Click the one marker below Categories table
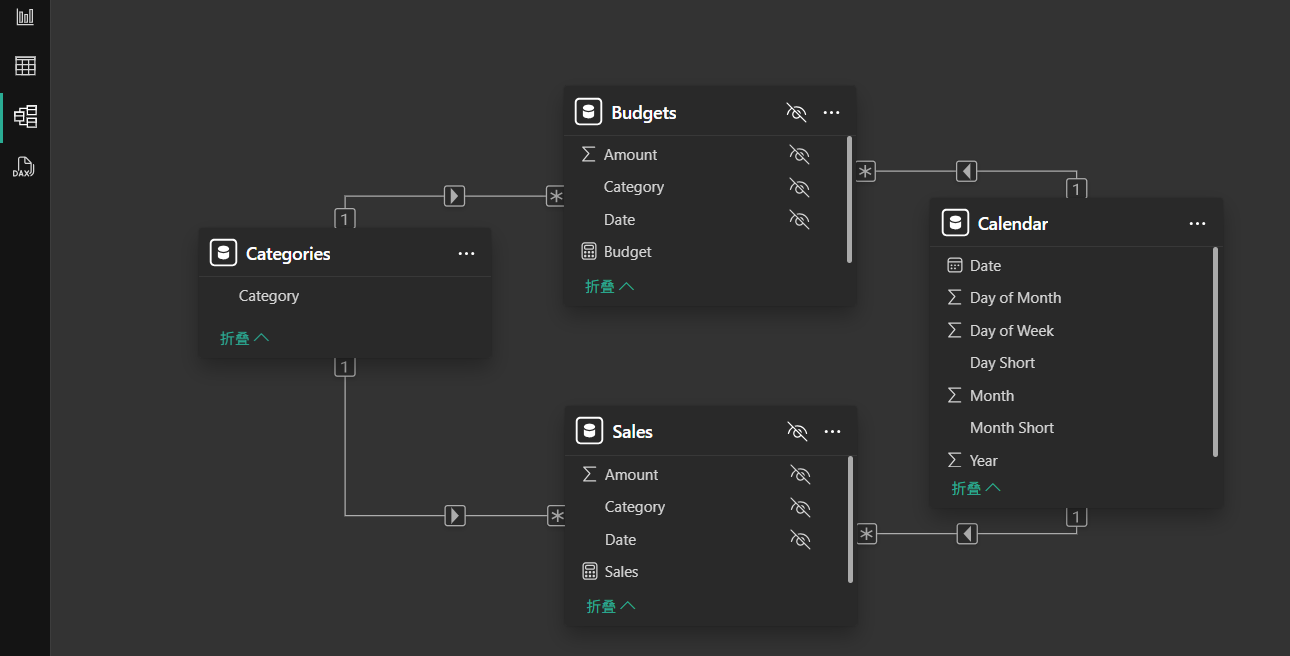Viewport: 1290px width, 656px height. click(x=345, y=367)
